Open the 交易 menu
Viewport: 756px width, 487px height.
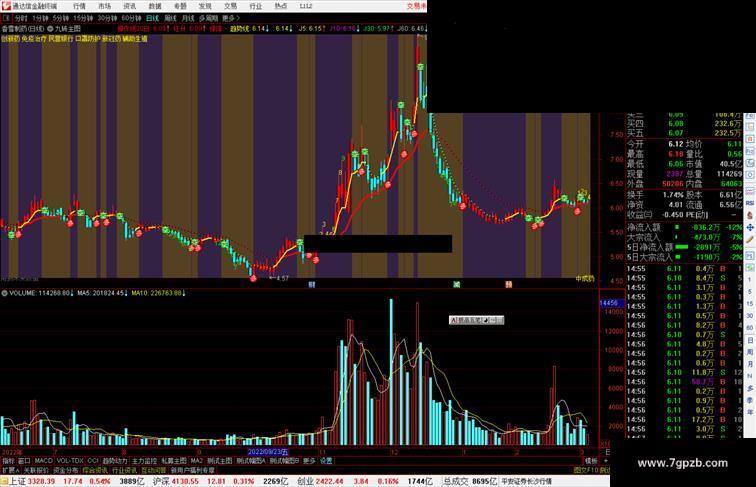[x=230, y=6]
